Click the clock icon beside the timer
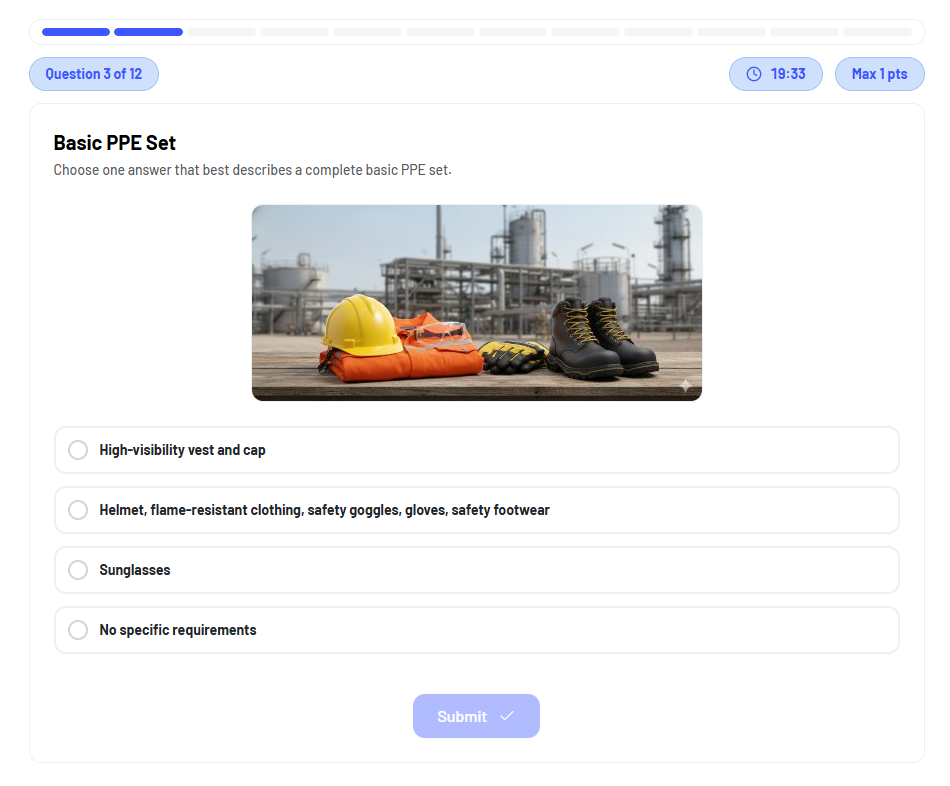The height and width of the screenshot is (786, 950). (x=754, y=74)
